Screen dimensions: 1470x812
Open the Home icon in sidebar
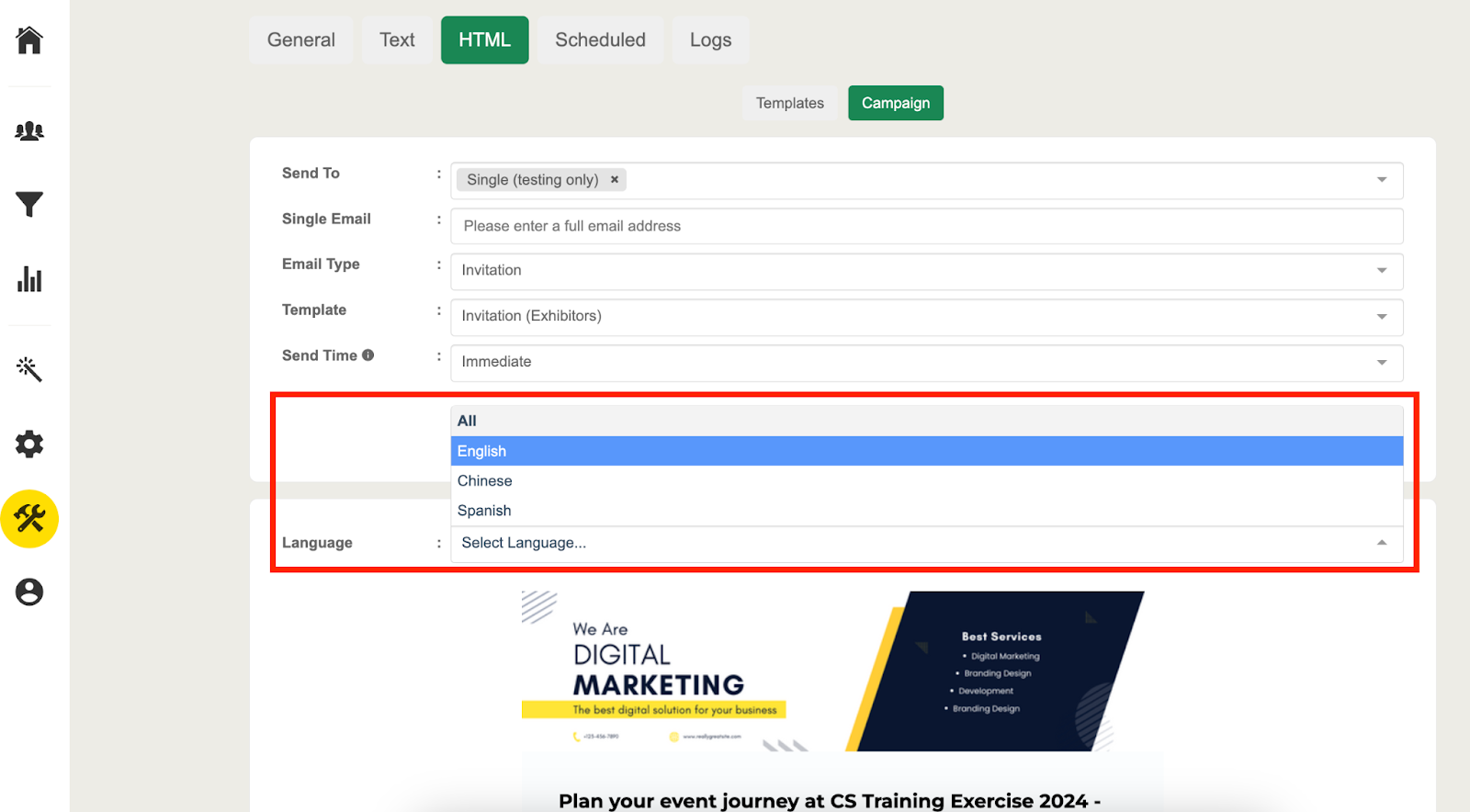click(x=29, y=40)
